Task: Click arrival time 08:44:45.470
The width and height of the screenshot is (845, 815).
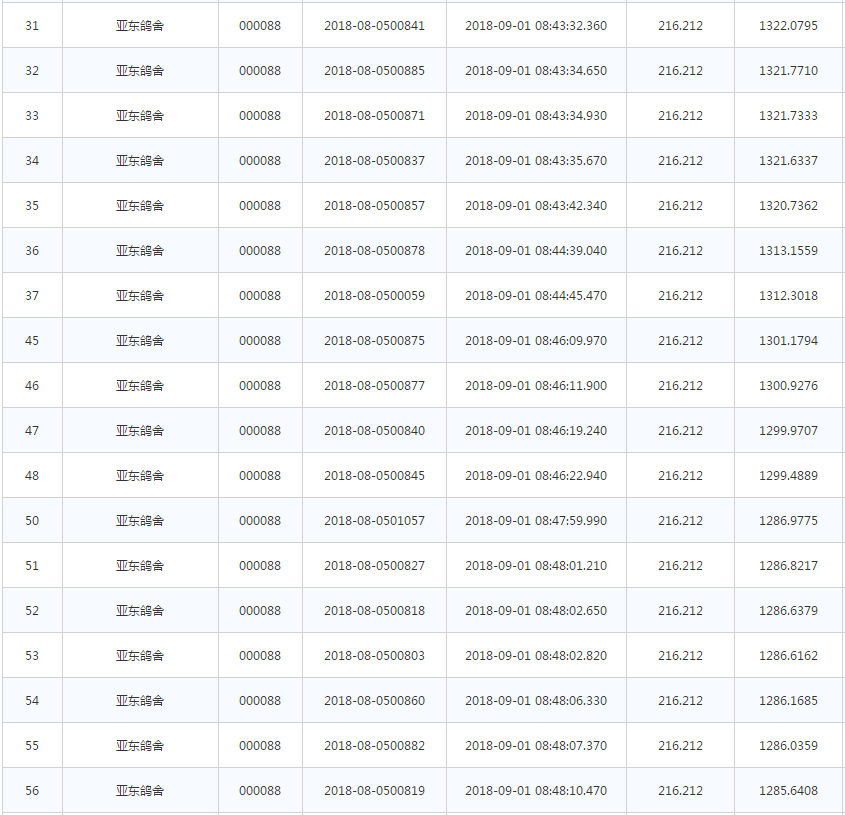Action: pyautogui.click(x=571, y=295)
